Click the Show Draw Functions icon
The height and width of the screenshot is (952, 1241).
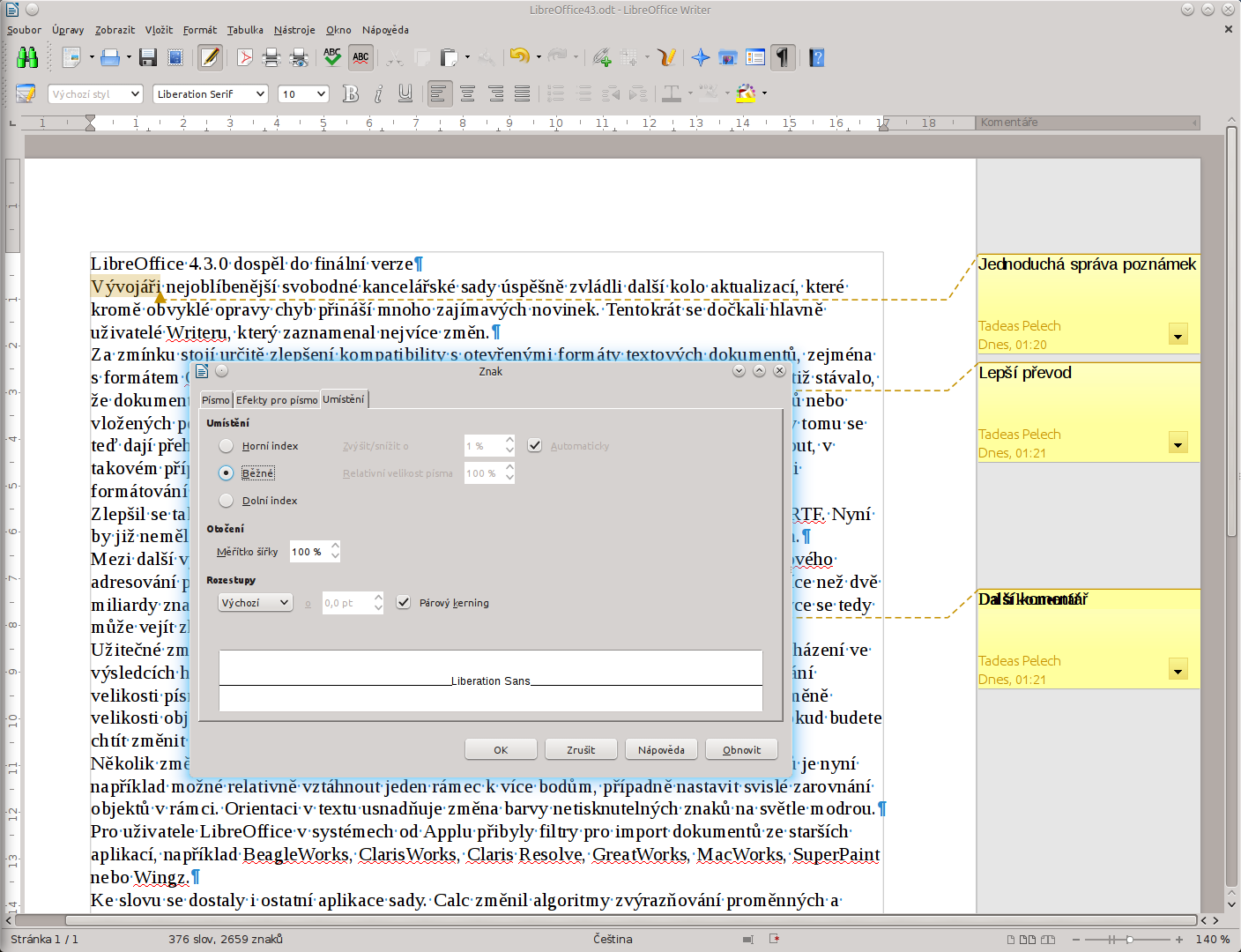(x=667, y=58)
